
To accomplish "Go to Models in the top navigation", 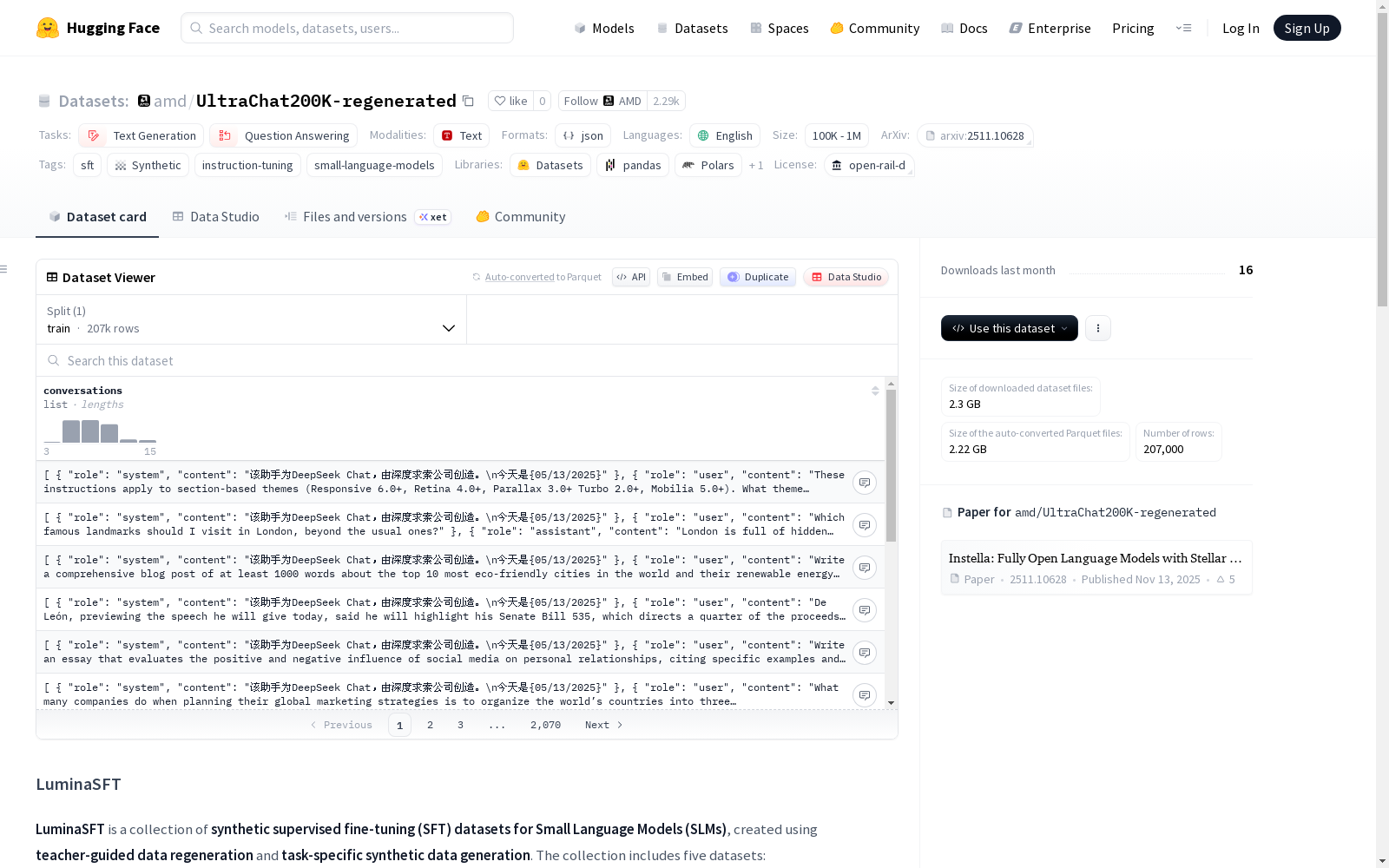I will [604, 28].
